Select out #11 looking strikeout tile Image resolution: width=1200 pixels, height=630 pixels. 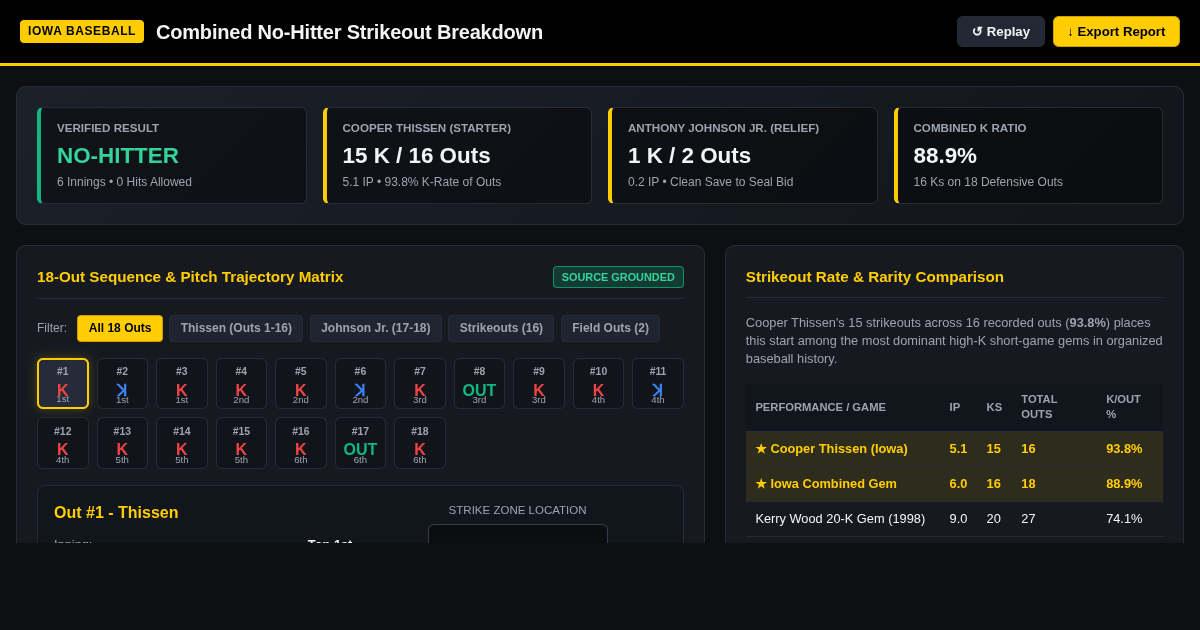point(658,384)
